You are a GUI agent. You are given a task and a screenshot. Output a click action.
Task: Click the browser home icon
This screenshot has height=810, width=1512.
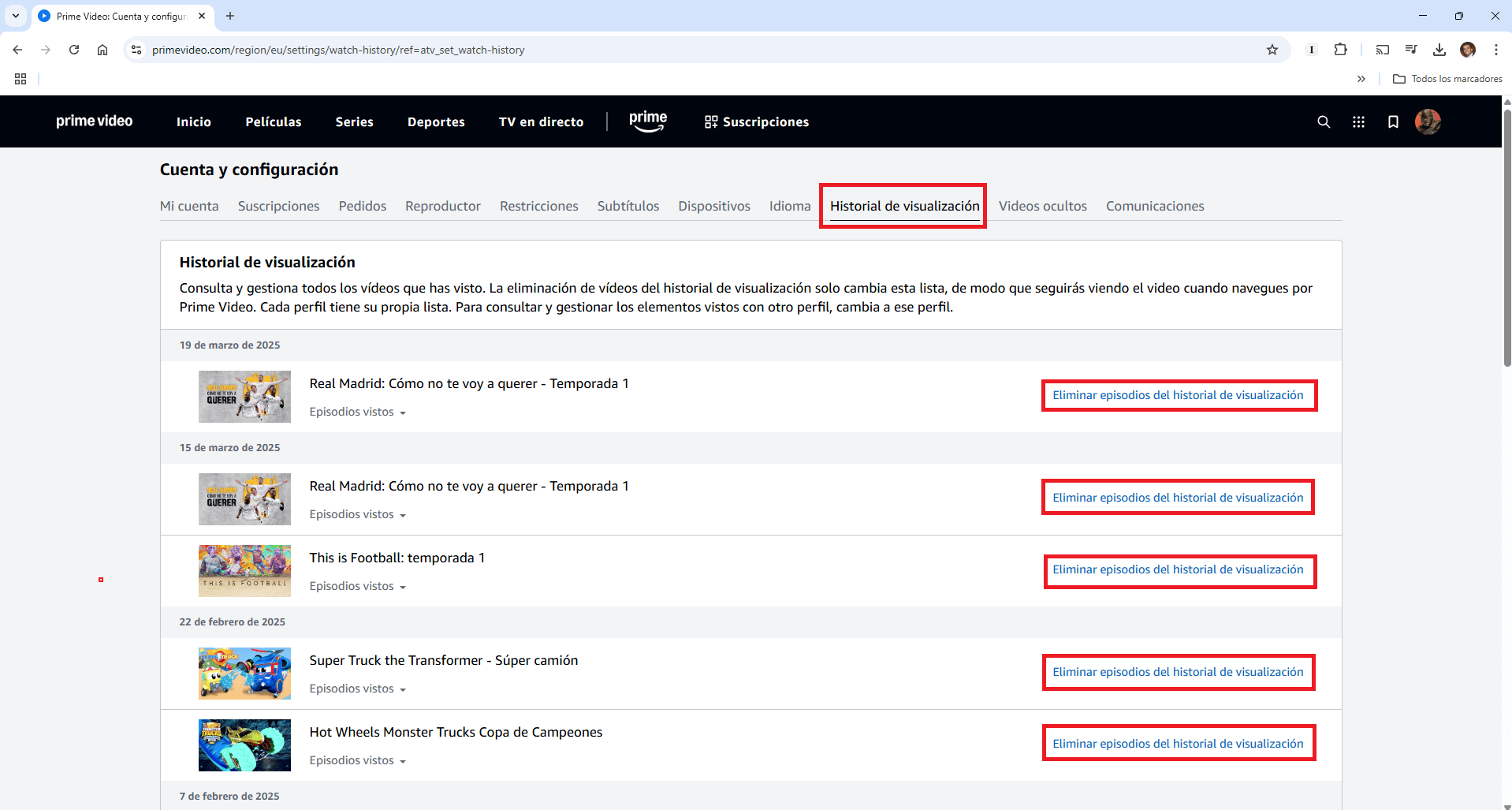102,50
